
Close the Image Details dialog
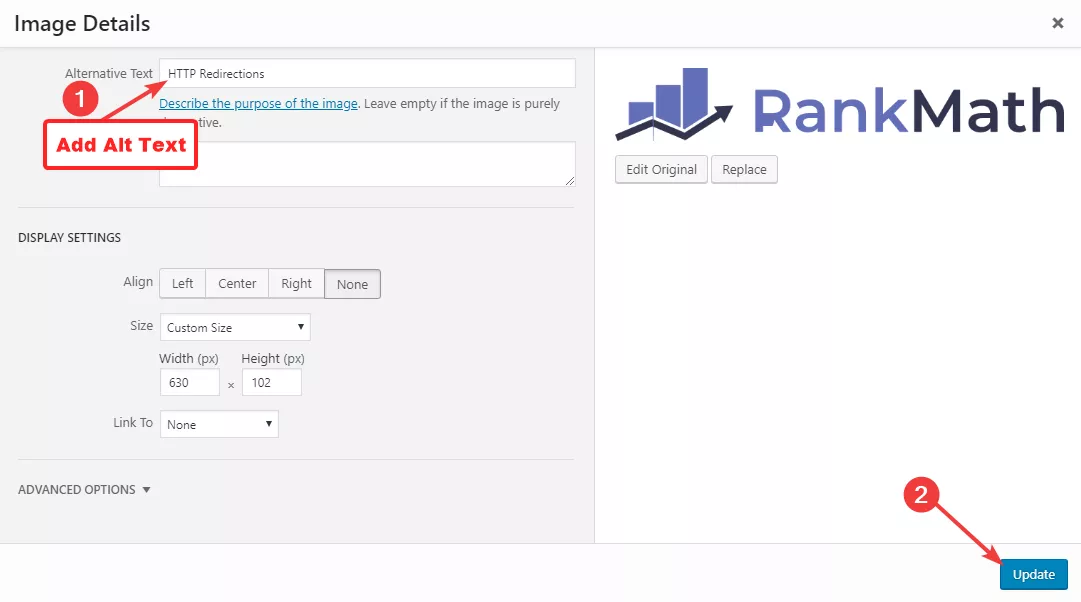pos(1058,23)
